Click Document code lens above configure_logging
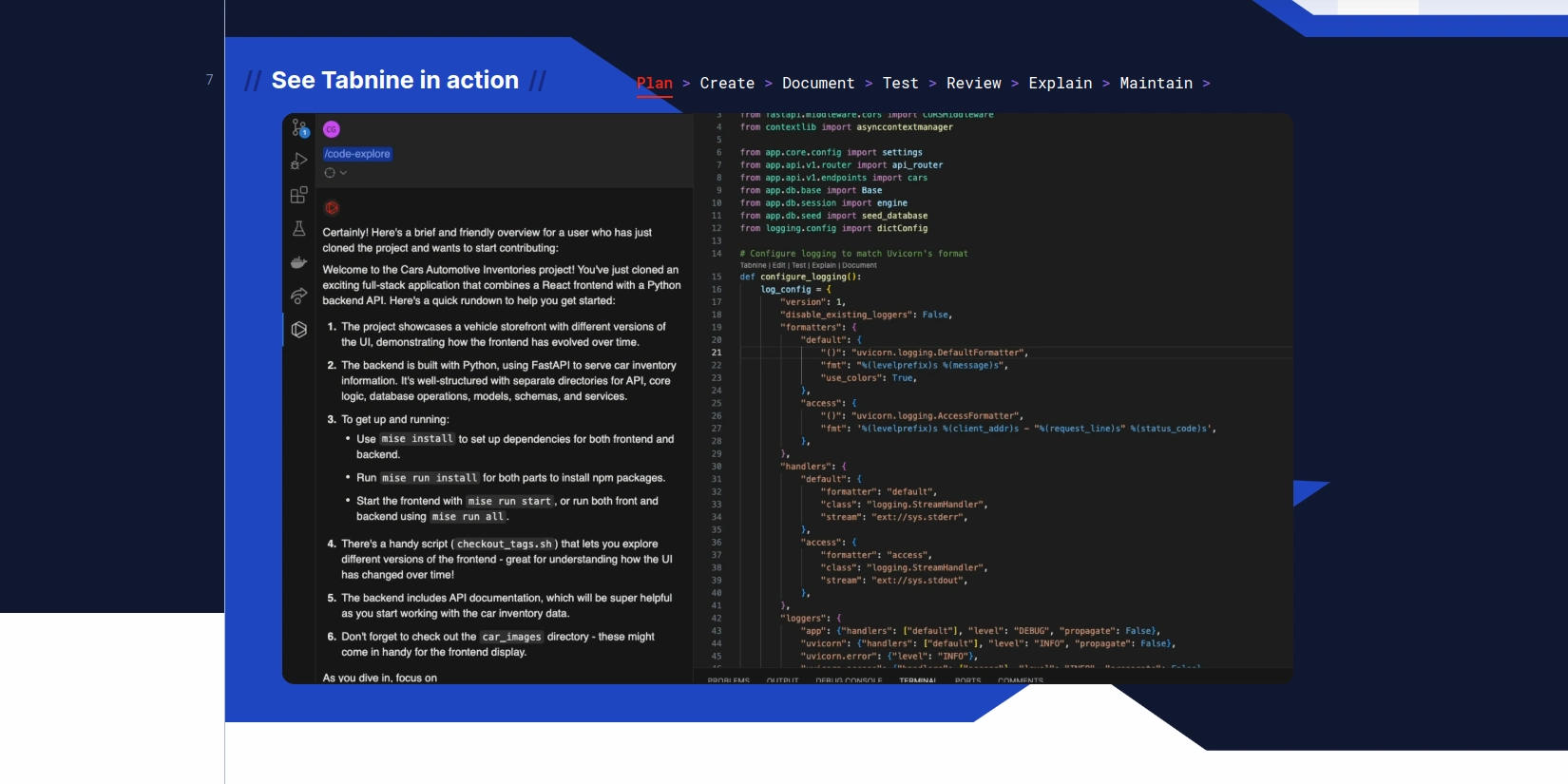Image resolution: width=1568 pixels, height=784 pixels. tap(859, 265)
